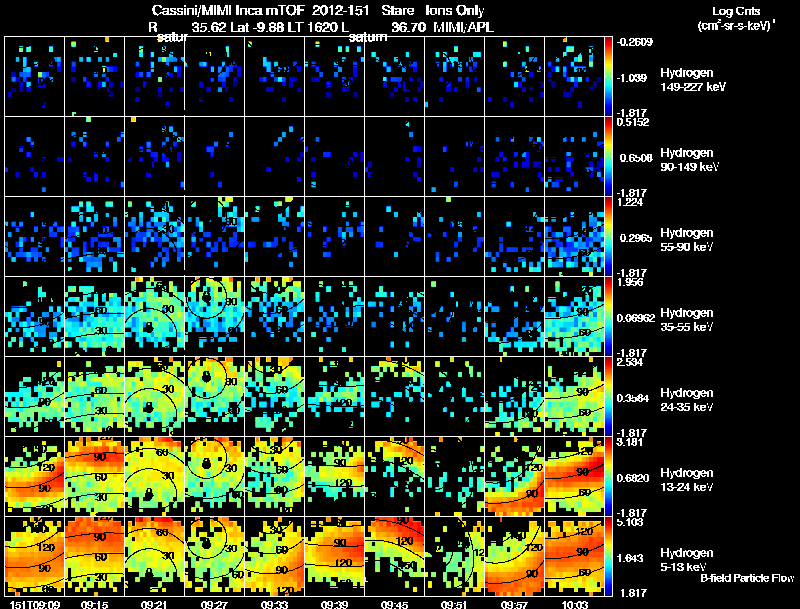The image size is (800, 609).
Task: Open the 149-227 keV panel at 09:33
Action: pyautogui.click(x=274, y=77)
